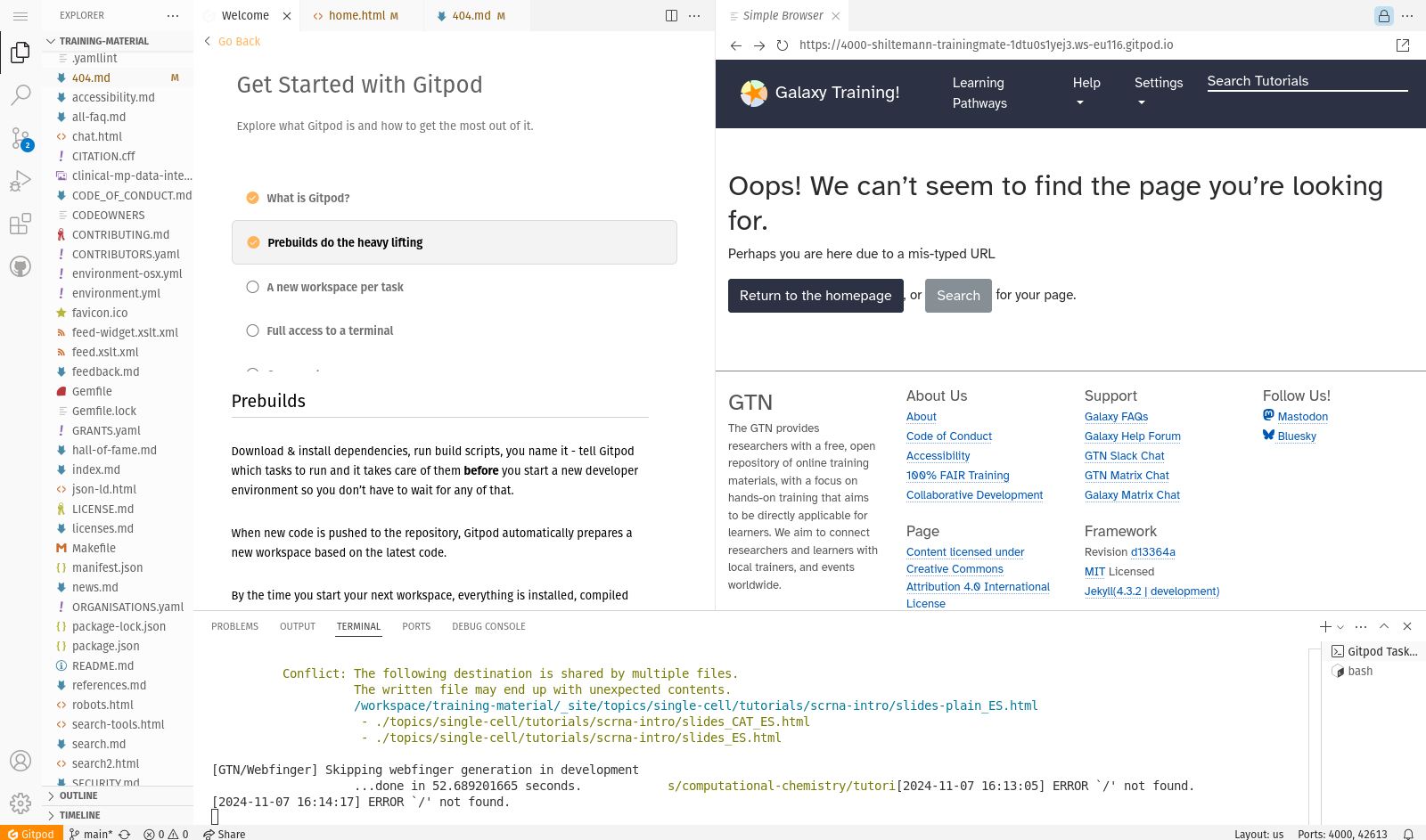Click Return to the homepage button

[x=815, y=296]
